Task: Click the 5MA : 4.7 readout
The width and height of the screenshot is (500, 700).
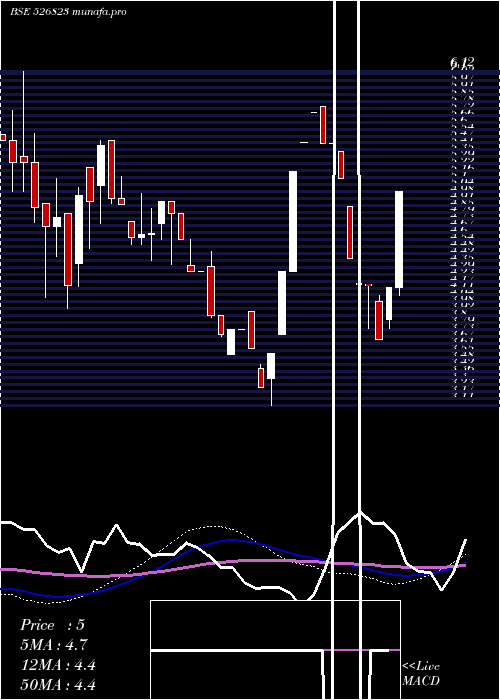Action: (x=54, y=645)
